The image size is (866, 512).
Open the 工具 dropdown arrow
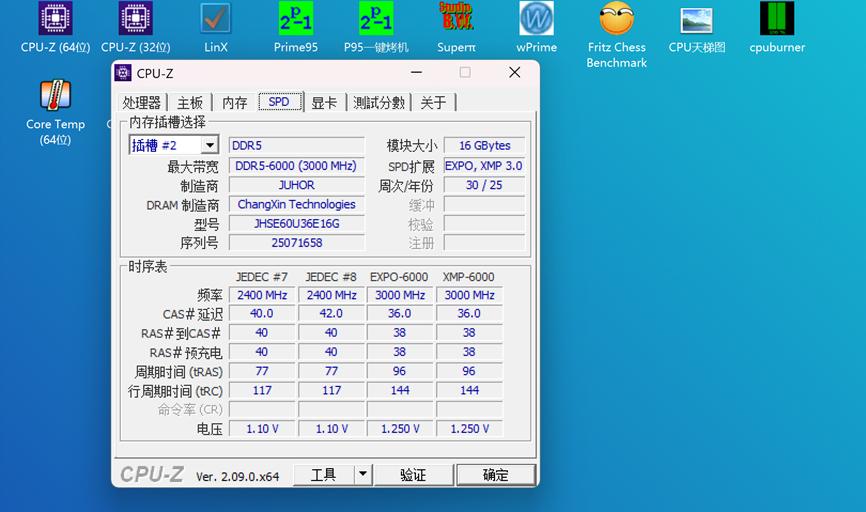(x=363, y=474)
